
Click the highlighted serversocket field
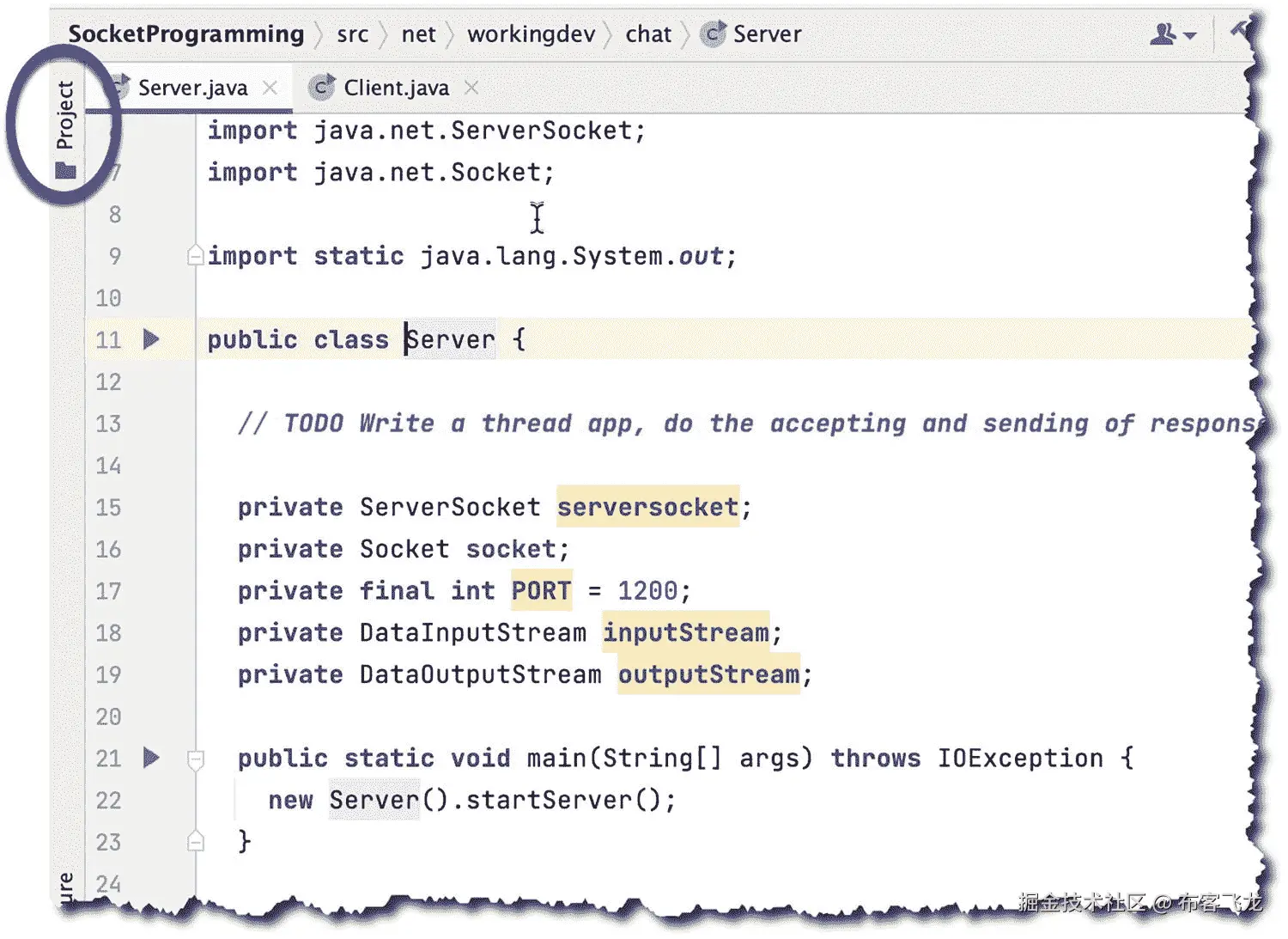point(647,507)
